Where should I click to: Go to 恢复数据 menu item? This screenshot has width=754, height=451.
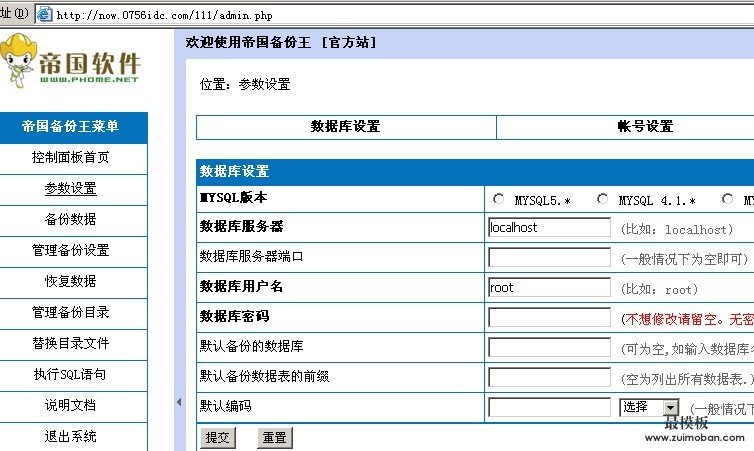click(x=71, y=281)
